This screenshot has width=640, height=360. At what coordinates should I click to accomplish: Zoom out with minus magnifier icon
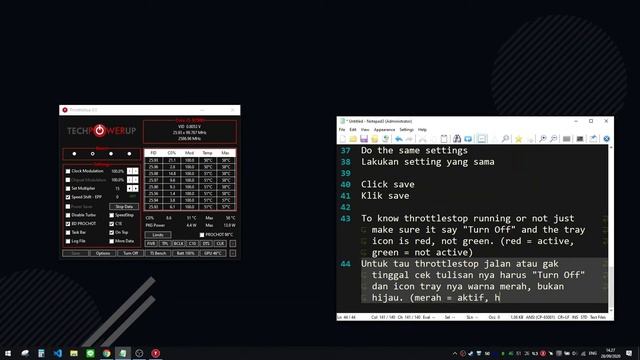pyautogui.click(x=553, y=139)
